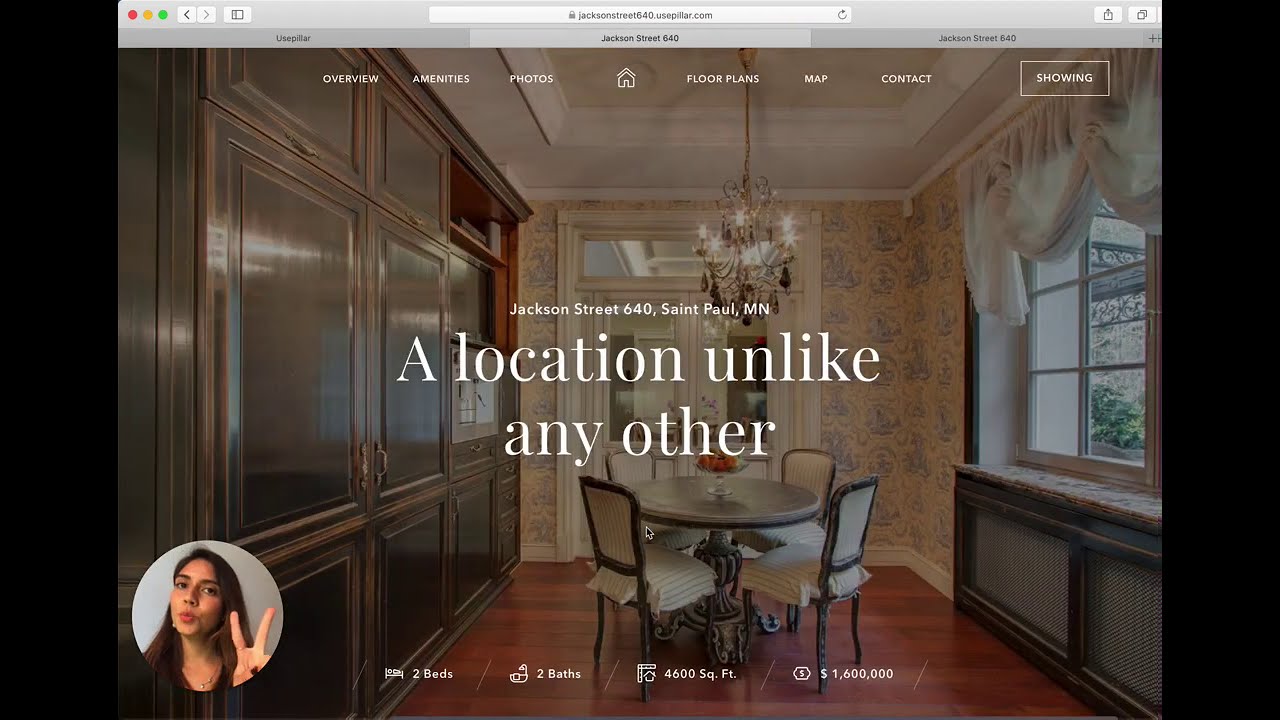Navigate to Floor Plans

[723, 79]
